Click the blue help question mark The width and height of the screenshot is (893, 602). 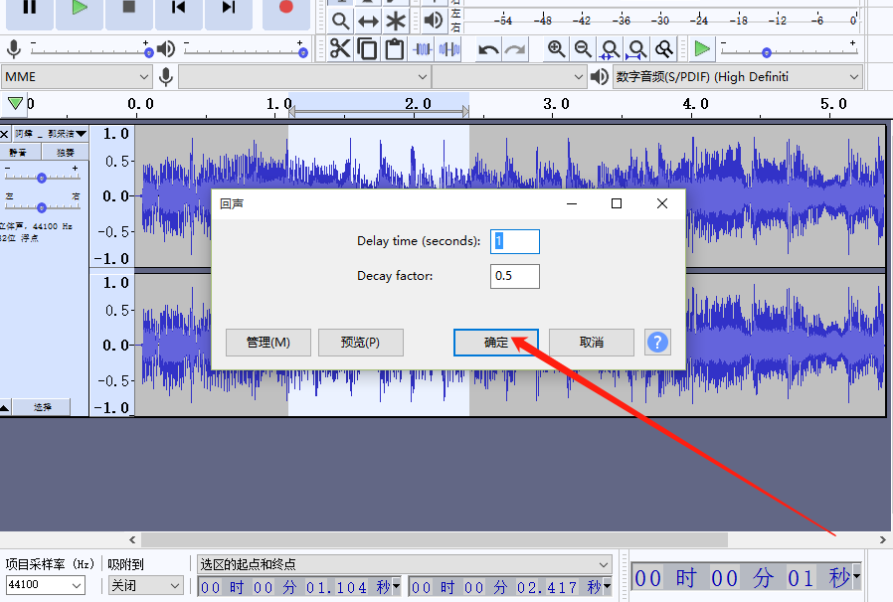coord(657,342)
